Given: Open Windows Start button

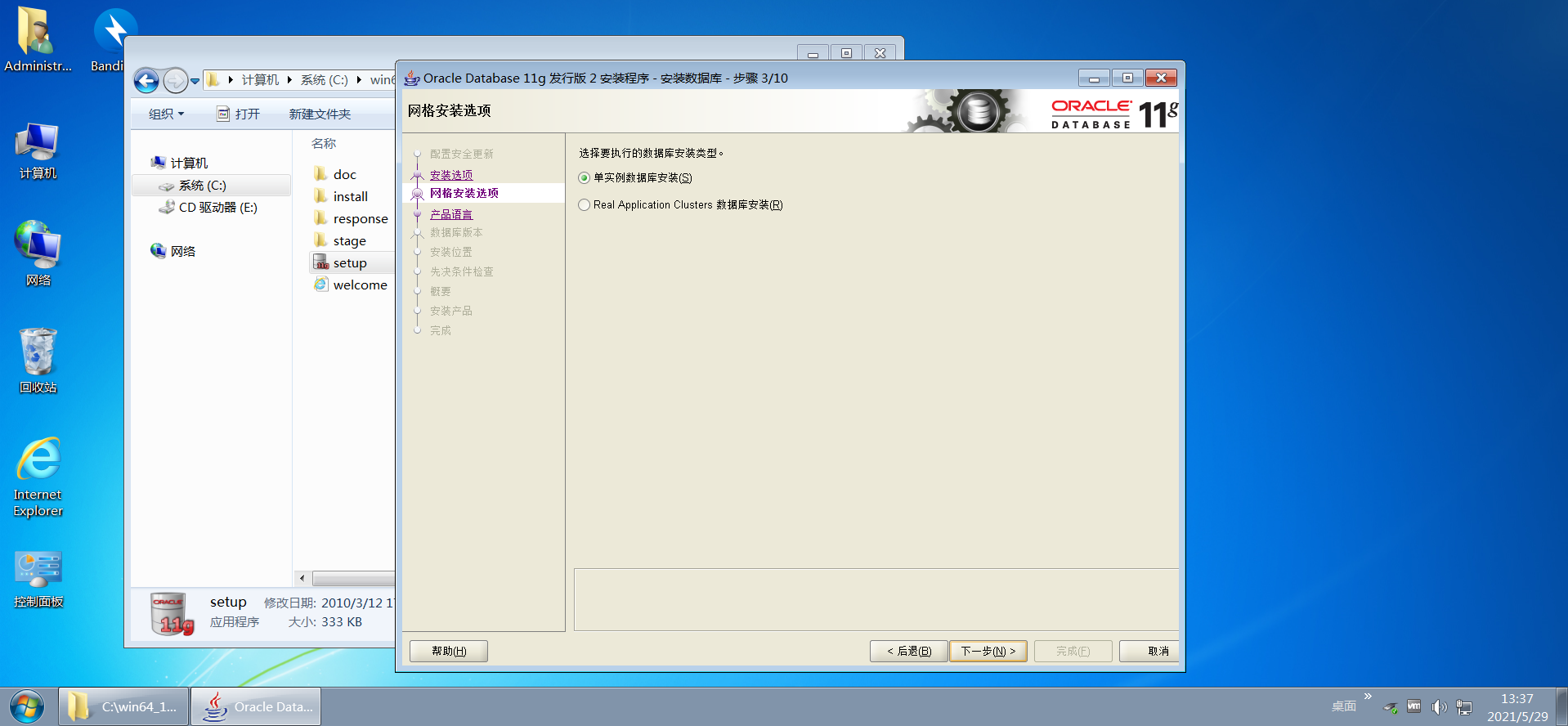Looking at the screenshot, I should [27, 706].
